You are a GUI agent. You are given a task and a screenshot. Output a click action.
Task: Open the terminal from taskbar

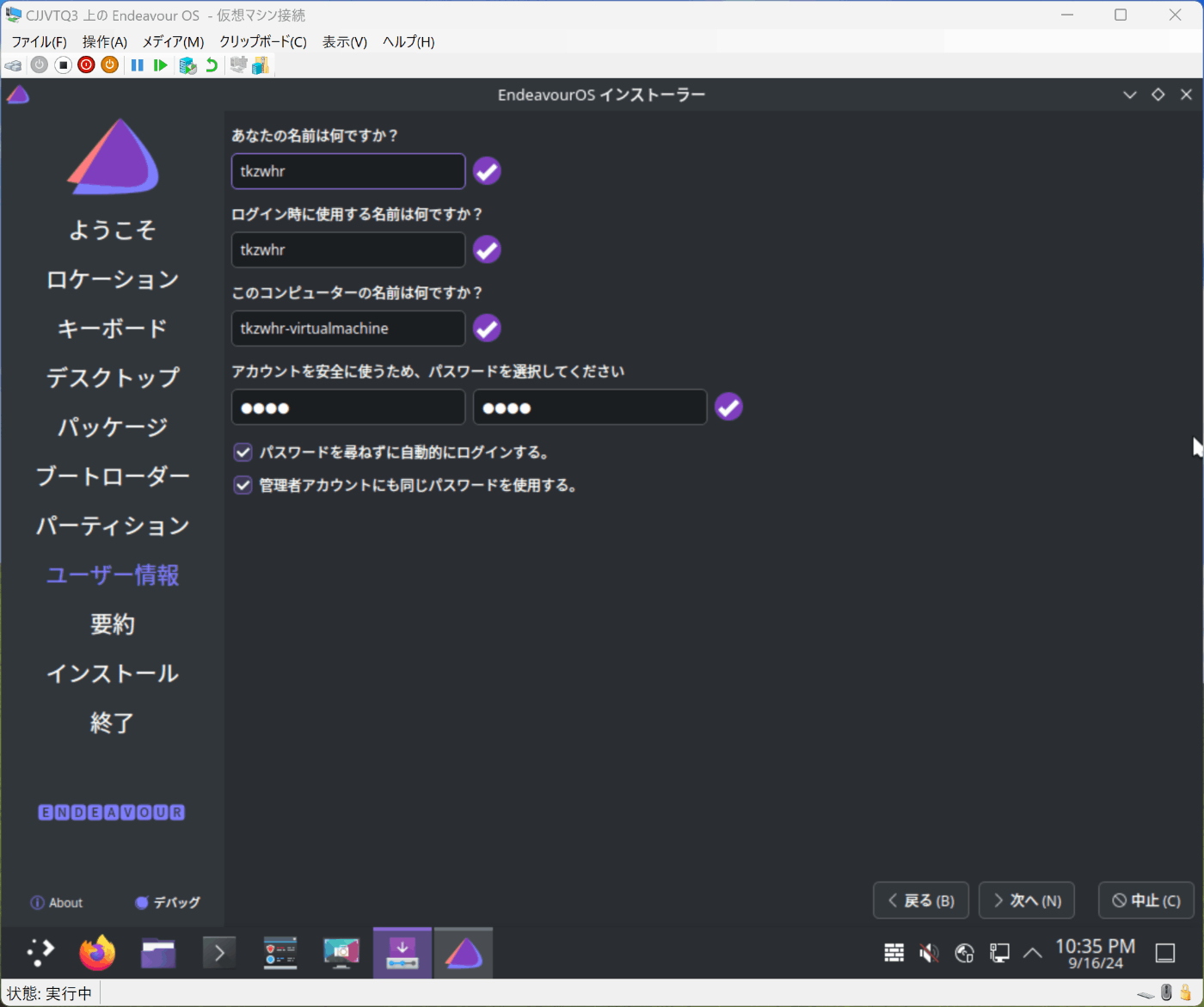(x=219, y=953)
